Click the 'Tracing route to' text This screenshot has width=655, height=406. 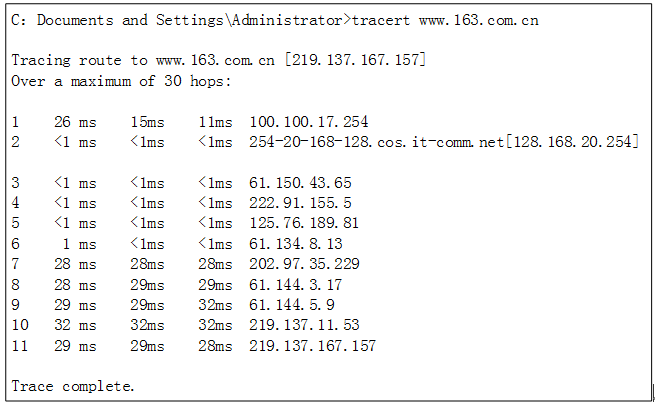(x=79, y=60)
